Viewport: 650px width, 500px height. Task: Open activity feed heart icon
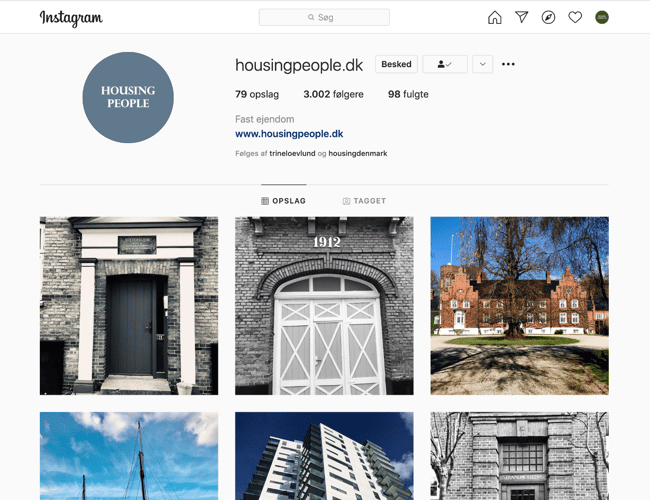pos(575,17)
